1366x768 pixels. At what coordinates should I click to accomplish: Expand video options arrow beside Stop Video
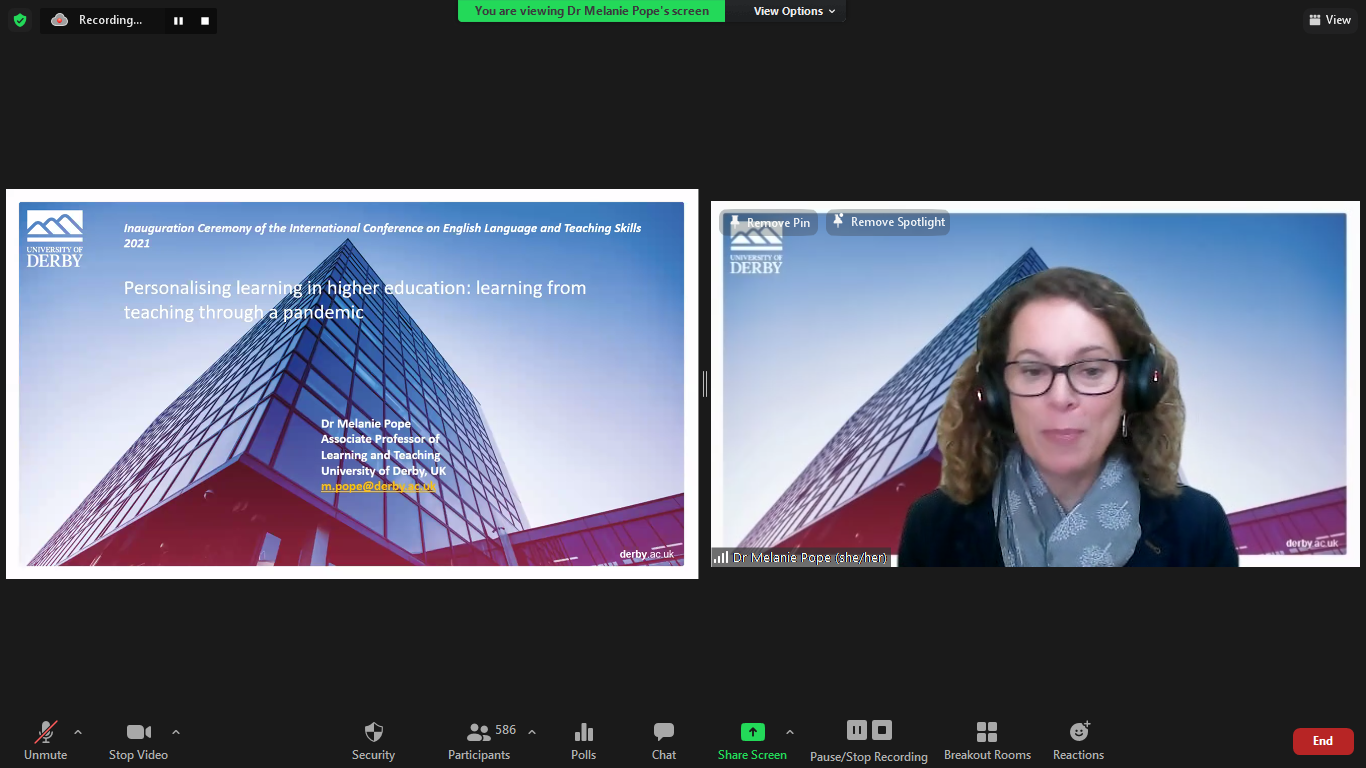176,732
